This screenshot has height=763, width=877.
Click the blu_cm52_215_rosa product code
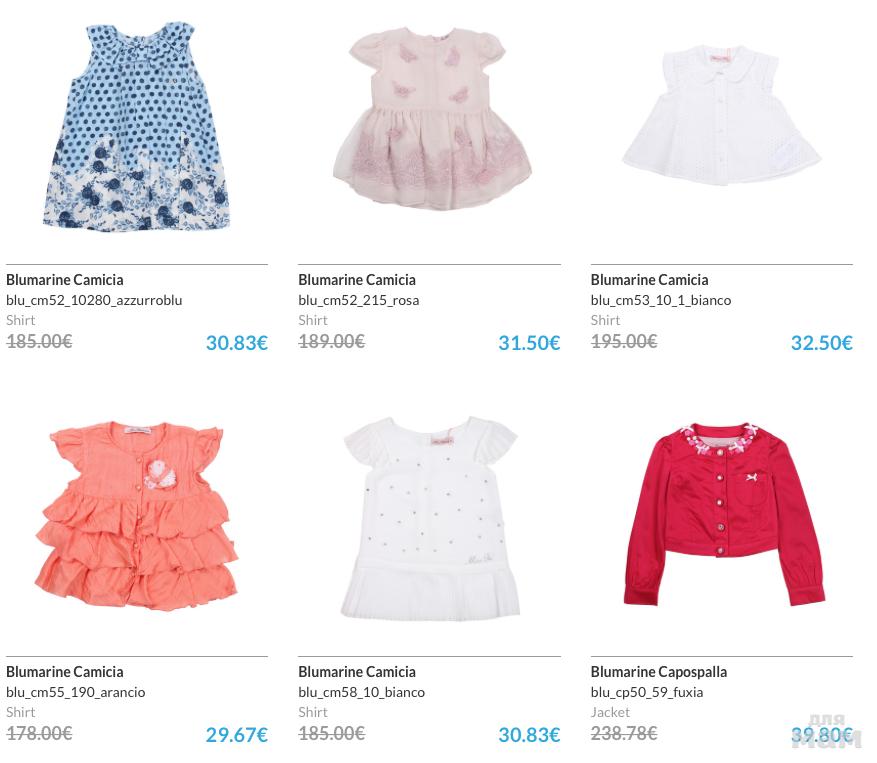(x=359, y=300)
